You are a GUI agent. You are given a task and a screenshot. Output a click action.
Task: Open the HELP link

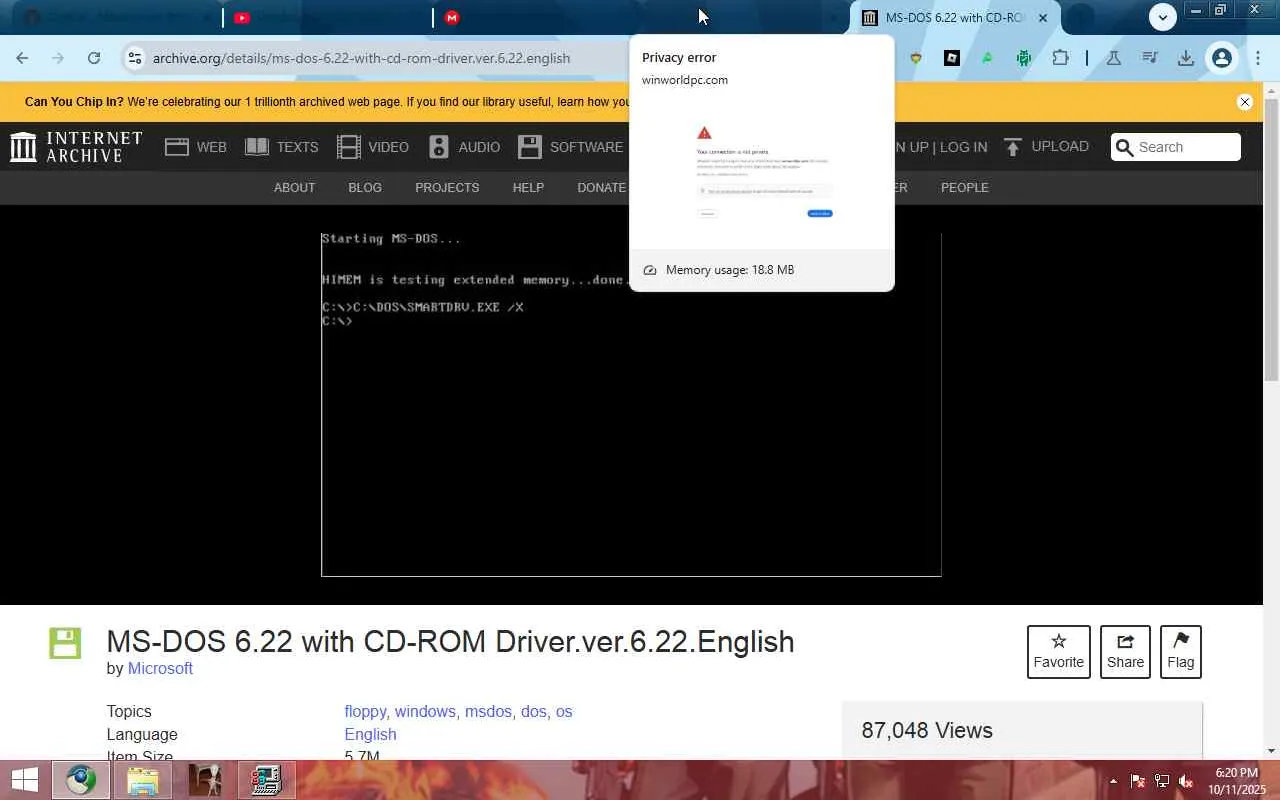pyautogui.click(x=528, y=188)
